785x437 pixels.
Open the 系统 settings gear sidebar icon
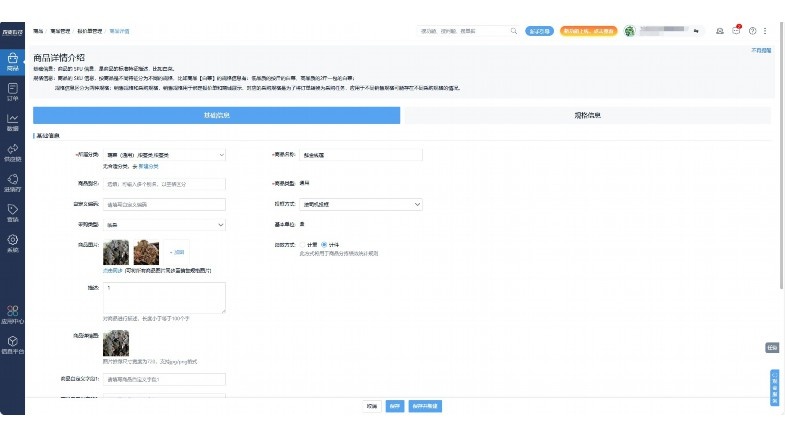[x=13, y=244]
